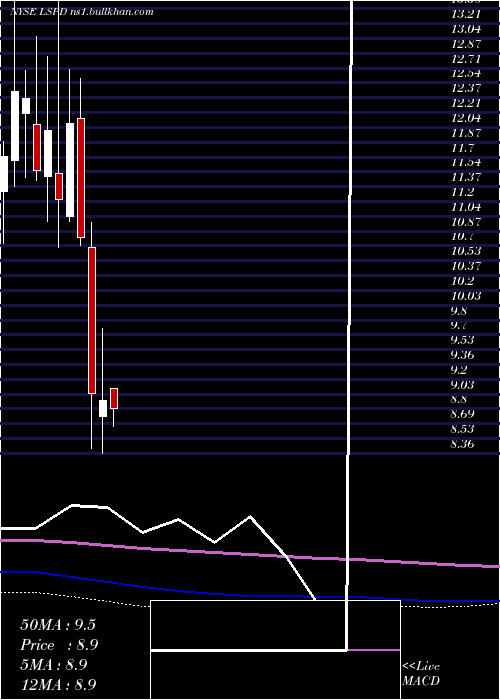500x700 pixels.
Task: Click the 13.21 price axis label
Action: (466, 14)
